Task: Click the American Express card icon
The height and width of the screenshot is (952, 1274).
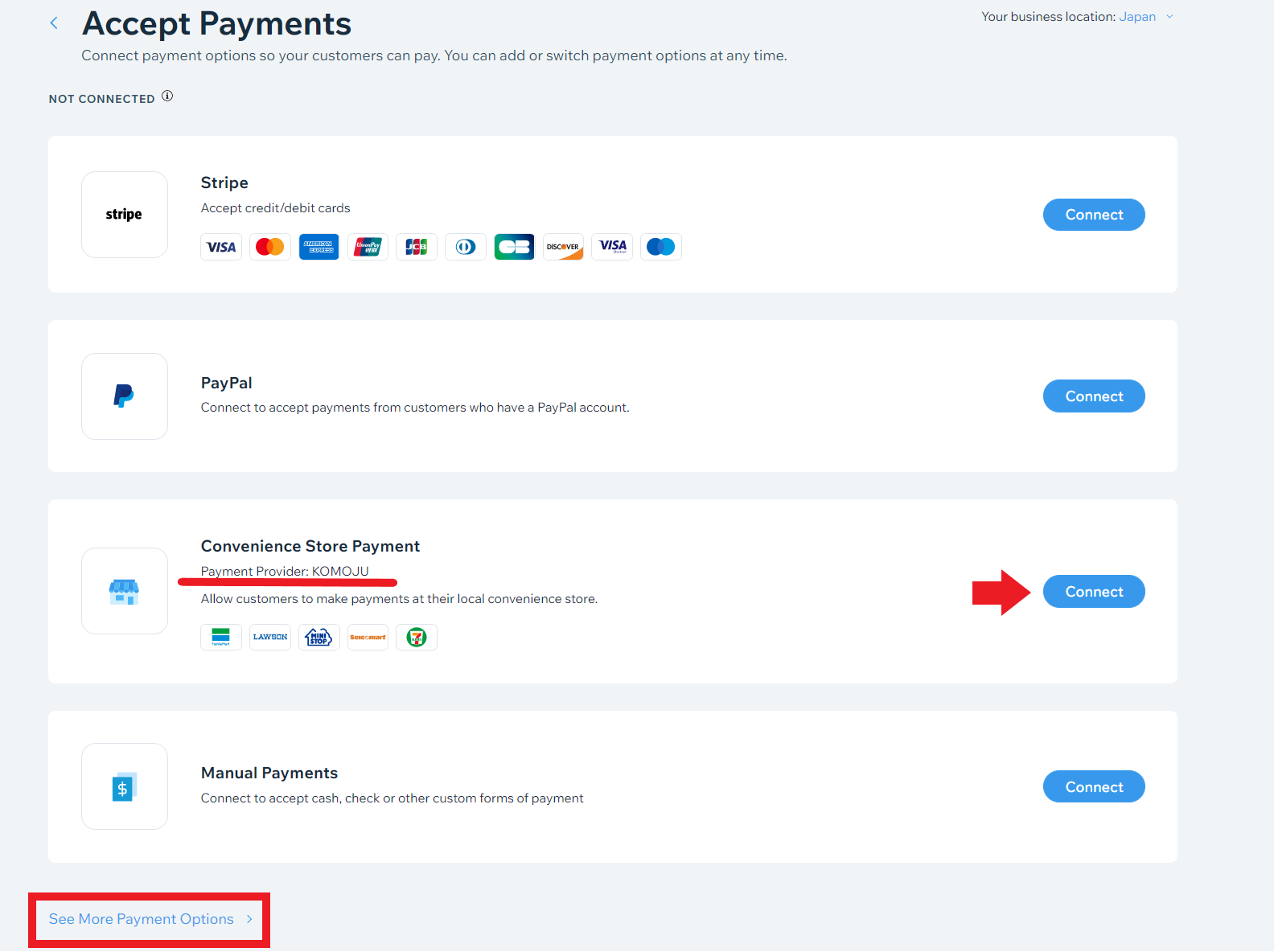Action: pyautogui.click(x=319, y=247)
